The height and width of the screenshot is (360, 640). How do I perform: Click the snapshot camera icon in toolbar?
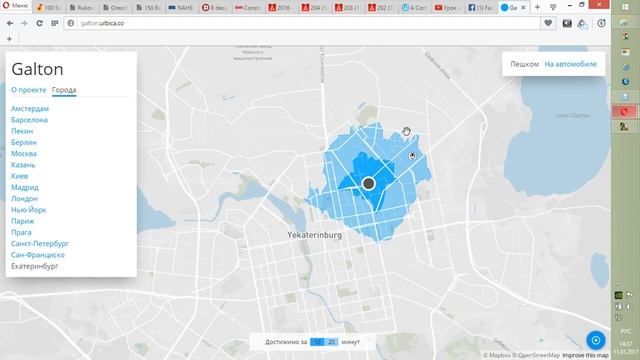[x=567, y=23]
